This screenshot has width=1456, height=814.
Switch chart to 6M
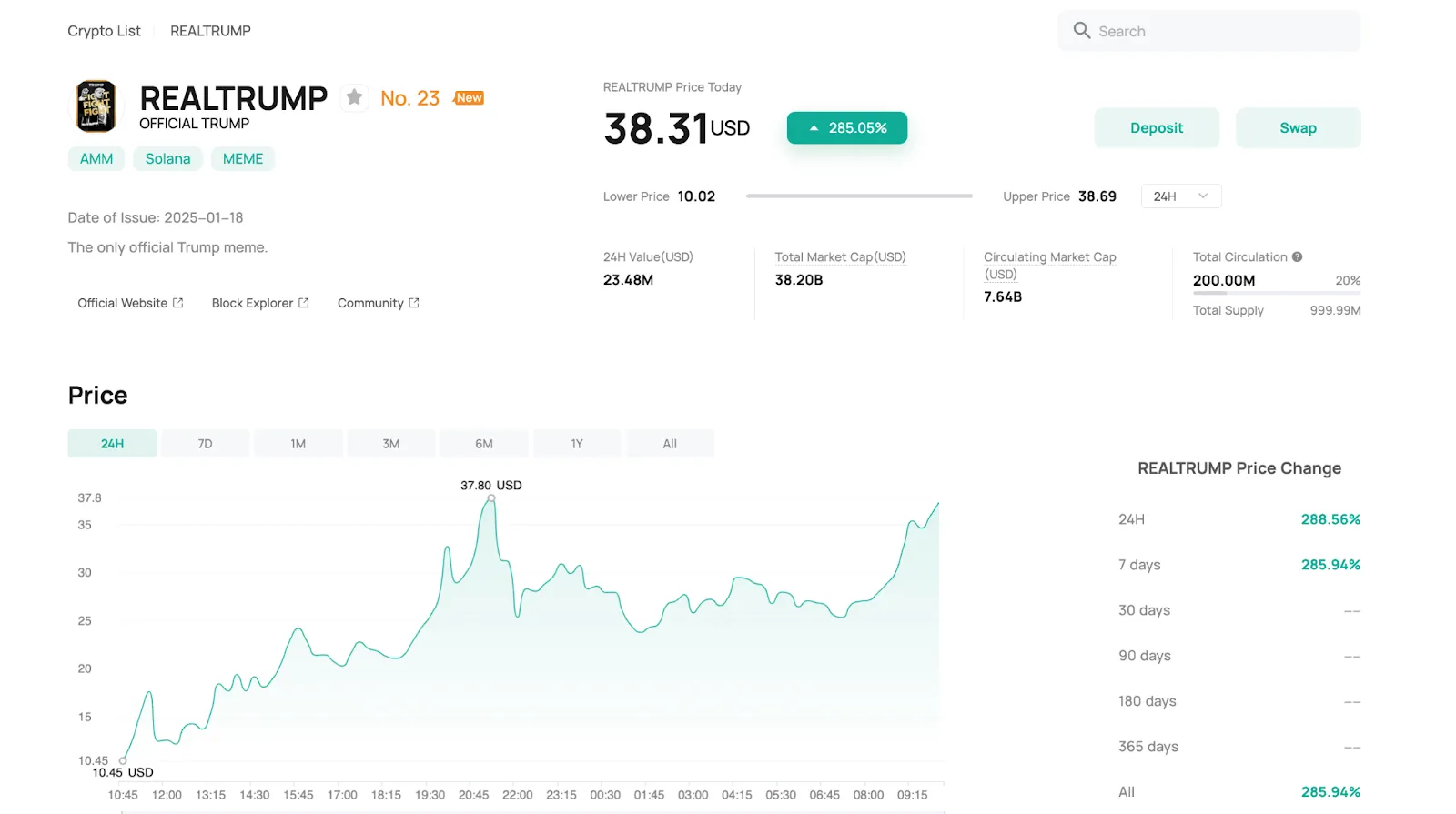coord(484,444)
